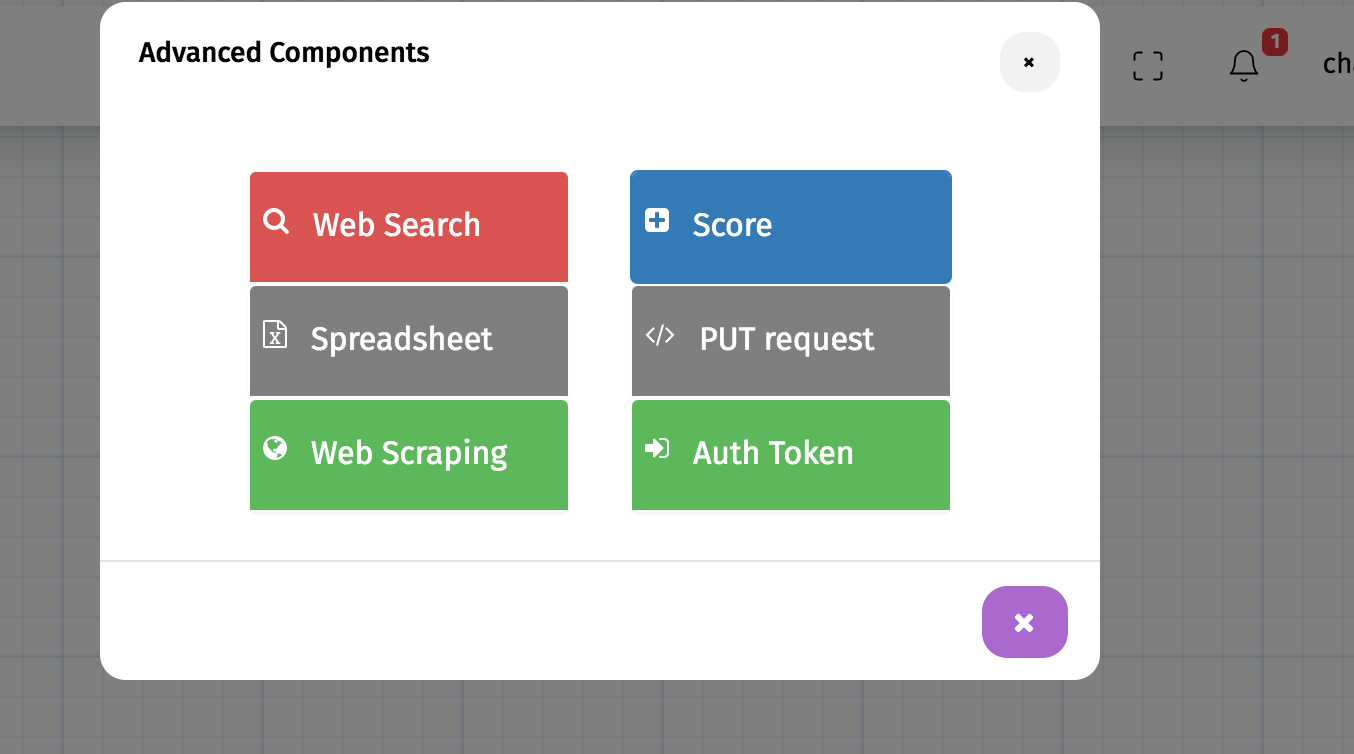The image size is (1354, 754).
Task: Choose the Spreadsheet component
Action: [409, 341]
